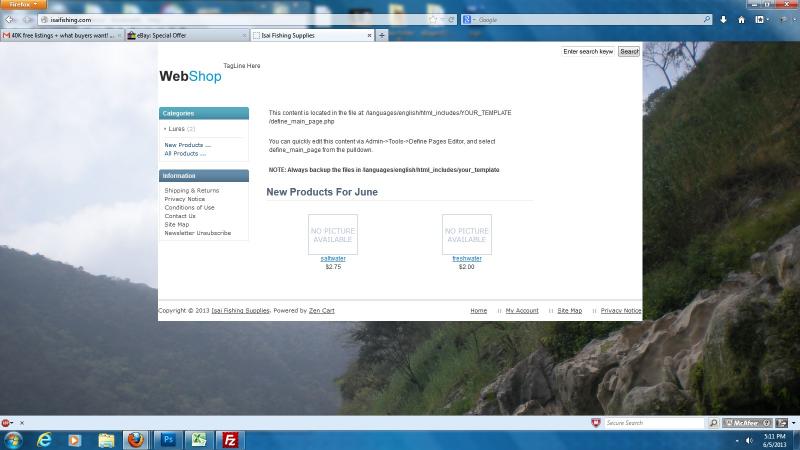Image resolution: width=800 pixels, height=450 pixels.
Task: Switch to FileZilla from the taskbar
Action: pyautogui.click(x=230, y=440)
